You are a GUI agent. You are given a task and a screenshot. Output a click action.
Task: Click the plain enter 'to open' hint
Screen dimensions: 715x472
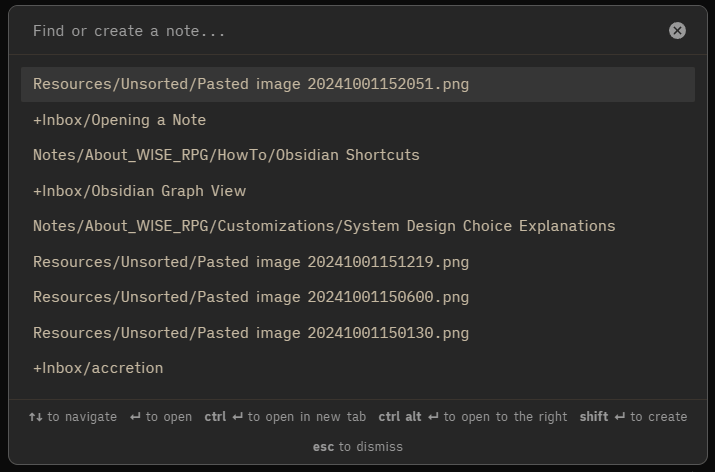(168, 417)
